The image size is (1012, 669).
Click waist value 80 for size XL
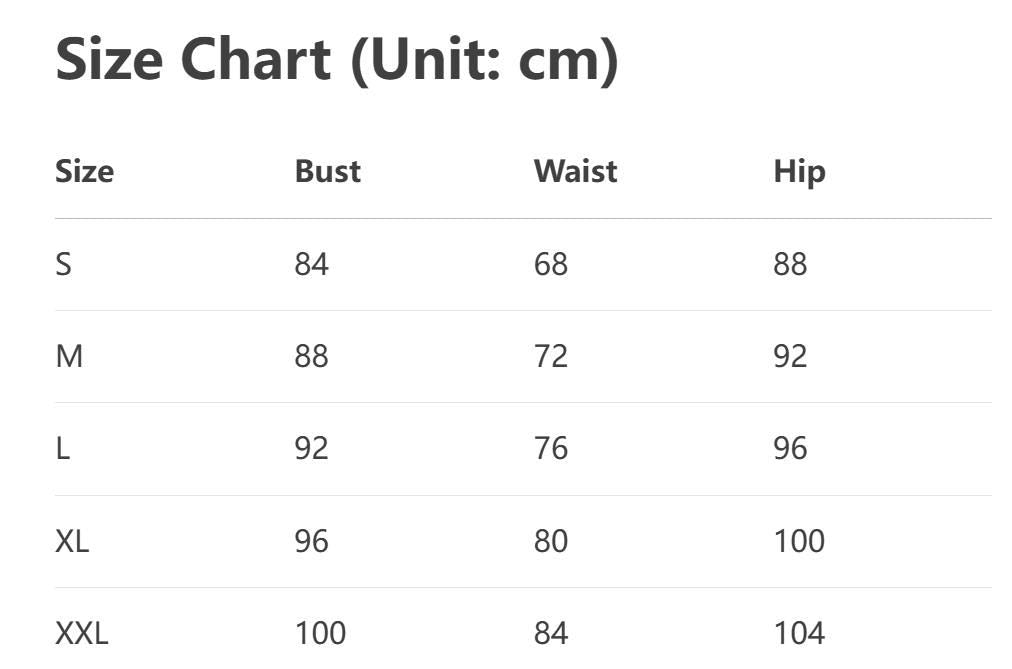point(551,541)
